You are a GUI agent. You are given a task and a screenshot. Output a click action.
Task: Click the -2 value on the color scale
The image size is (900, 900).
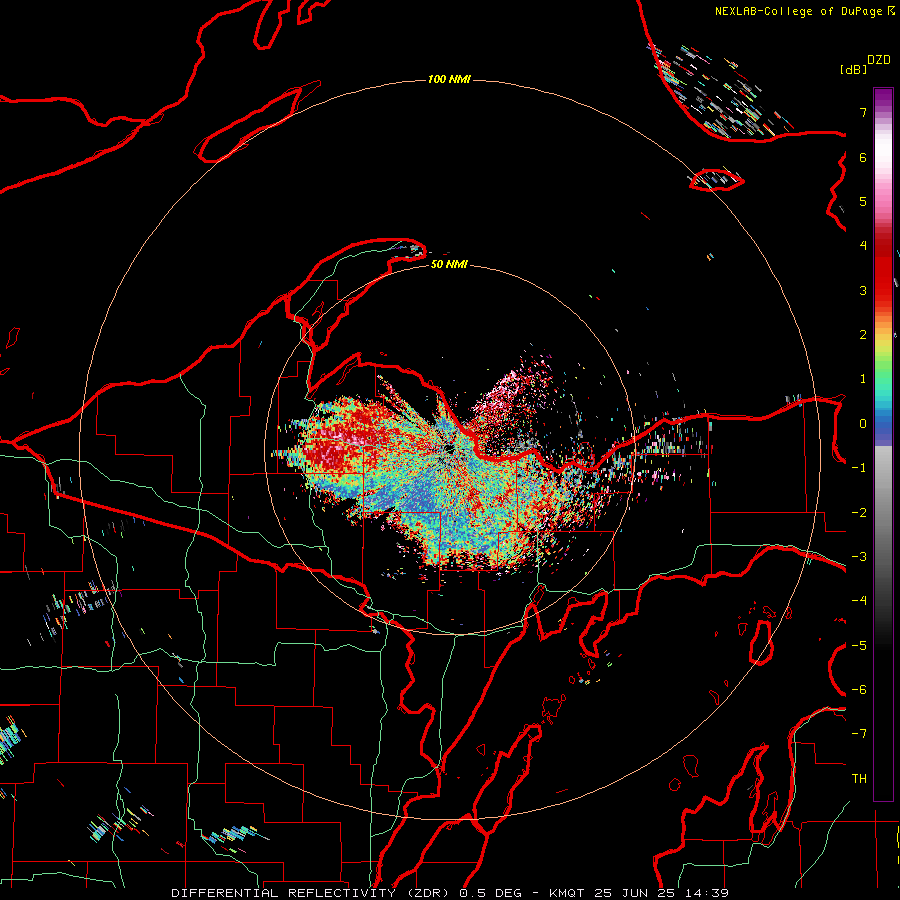tap(859, 513)
